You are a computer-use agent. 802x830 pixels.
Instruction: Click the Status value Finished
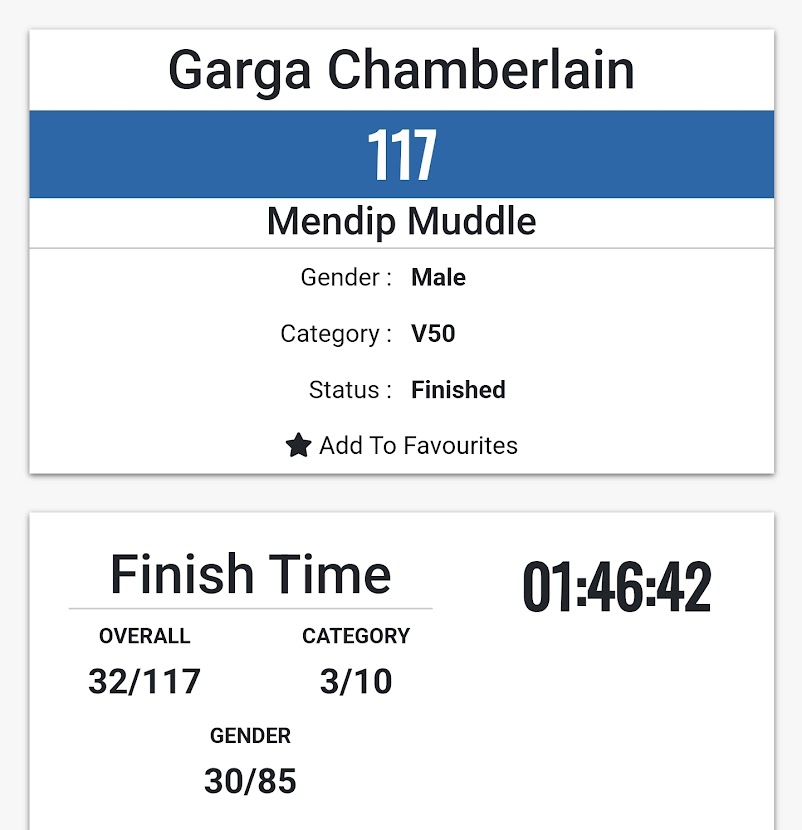click(x=458, y=390)
